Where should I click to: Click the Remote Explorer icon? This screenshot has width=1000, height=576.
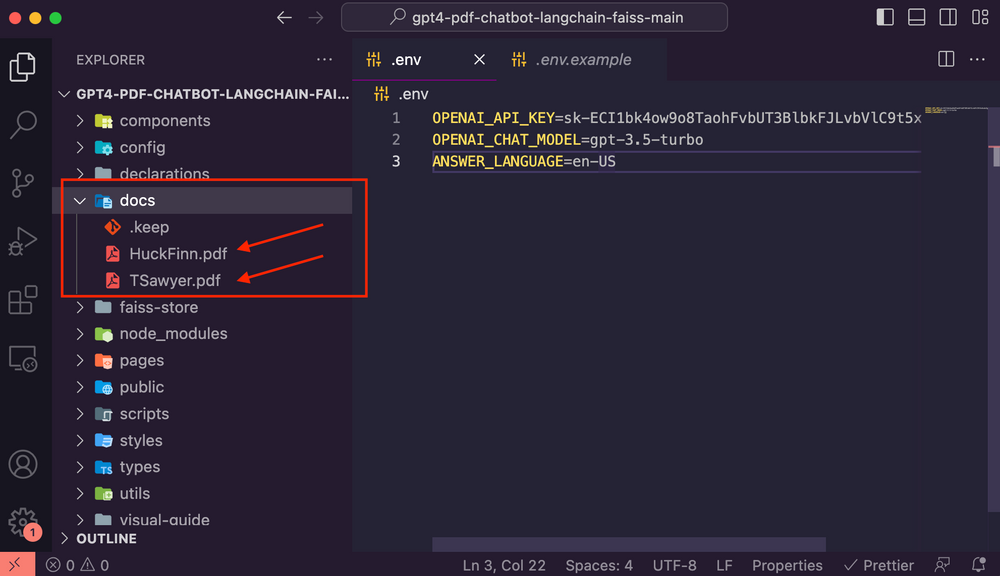pyautogui.click(x=24, y=357)
